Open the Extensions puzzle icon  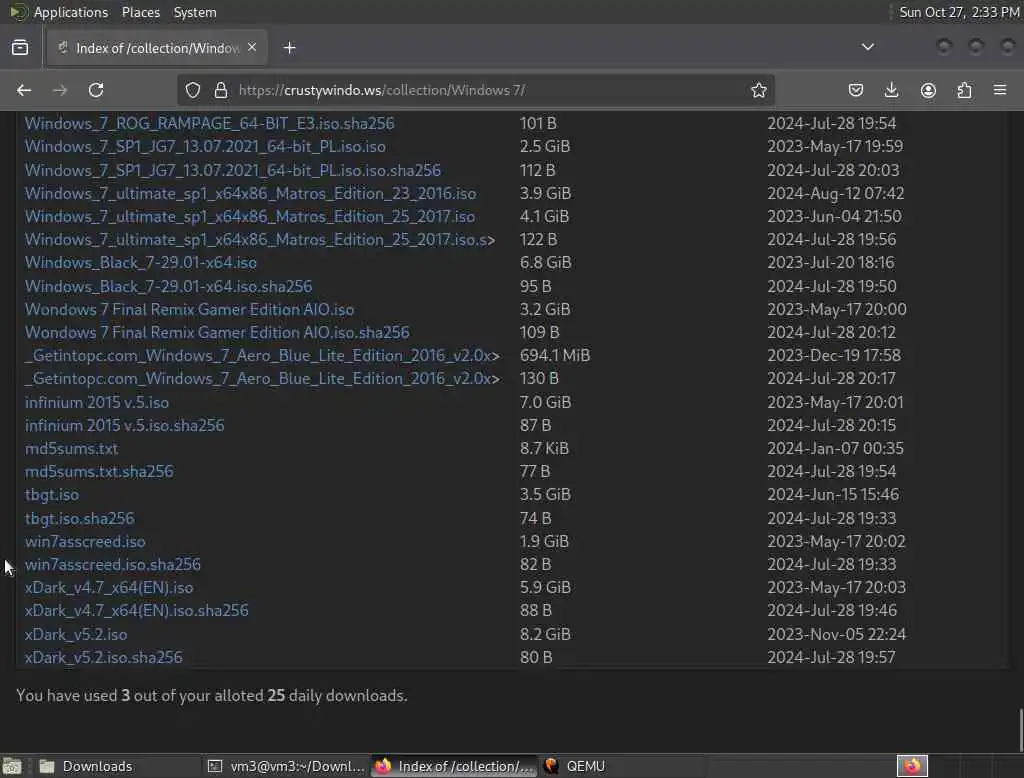964,90
